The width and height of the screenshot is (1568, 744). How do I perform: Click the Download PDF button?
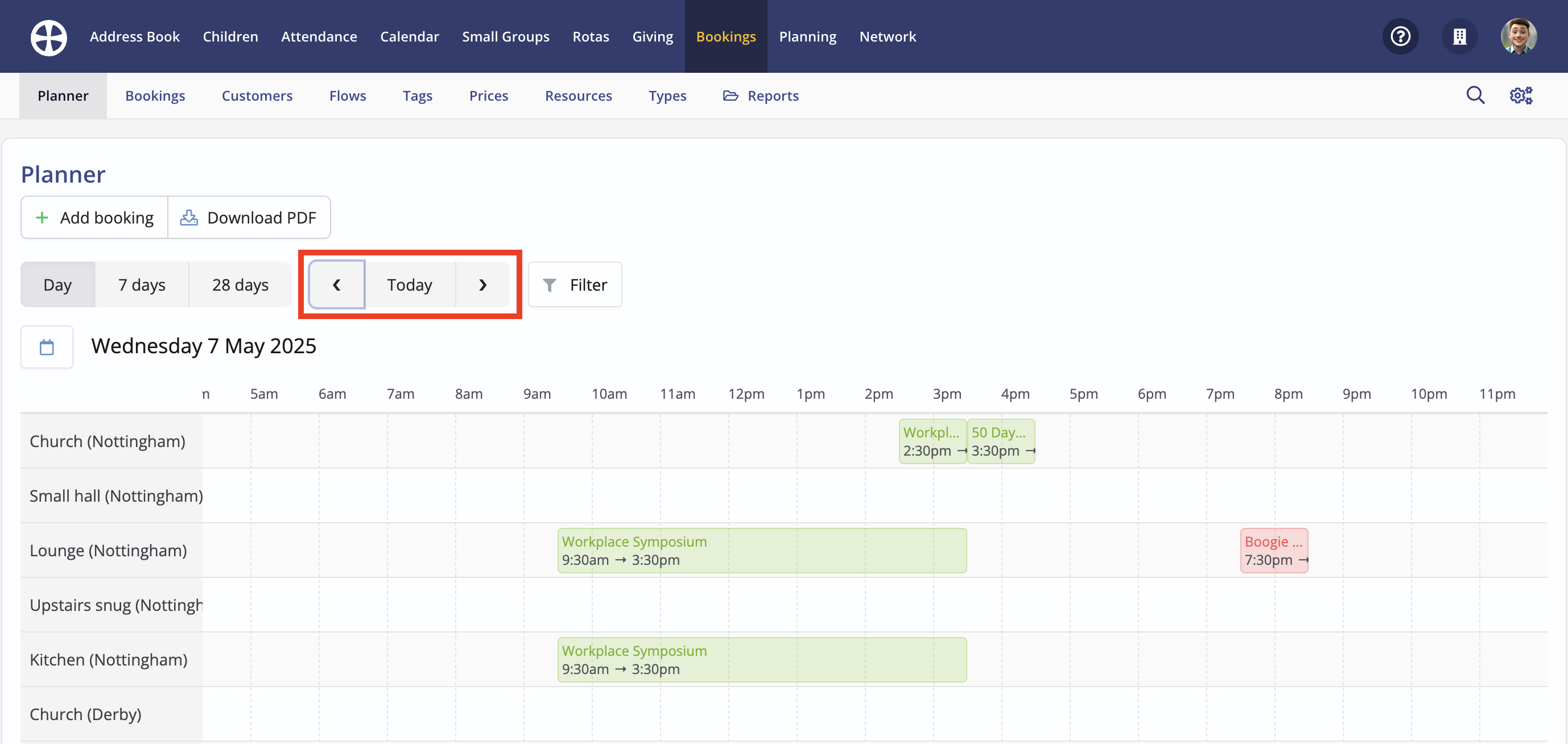tap(249, 218)
